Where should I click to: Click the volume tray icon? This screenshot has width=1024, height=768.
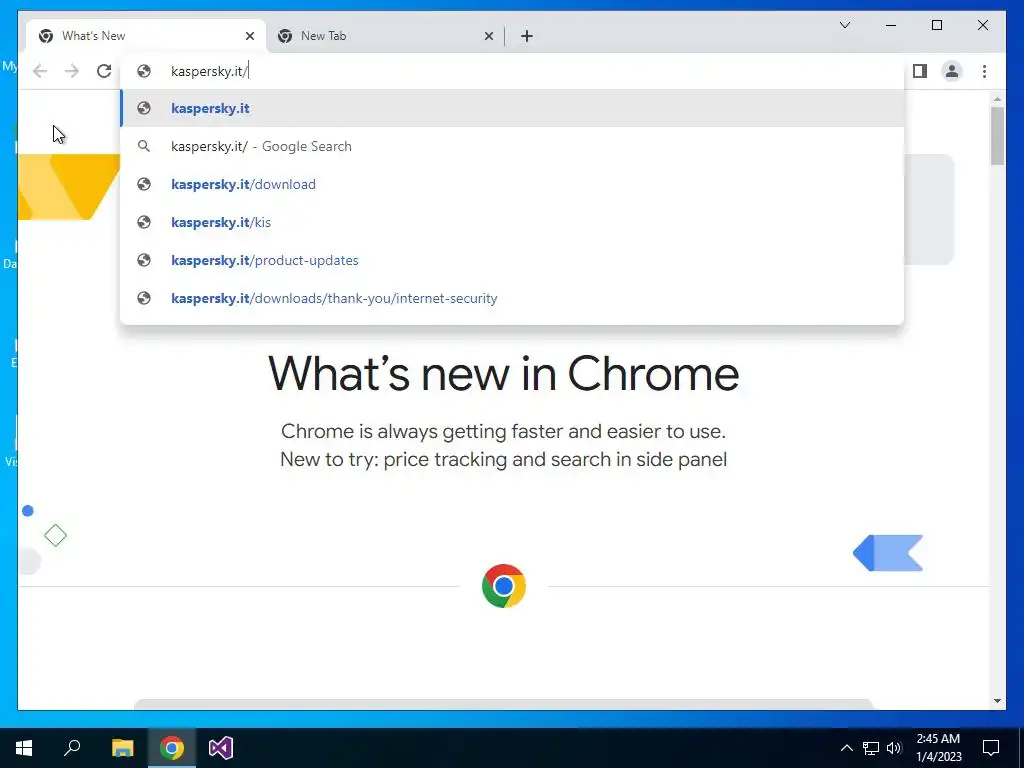click(894, 748)
